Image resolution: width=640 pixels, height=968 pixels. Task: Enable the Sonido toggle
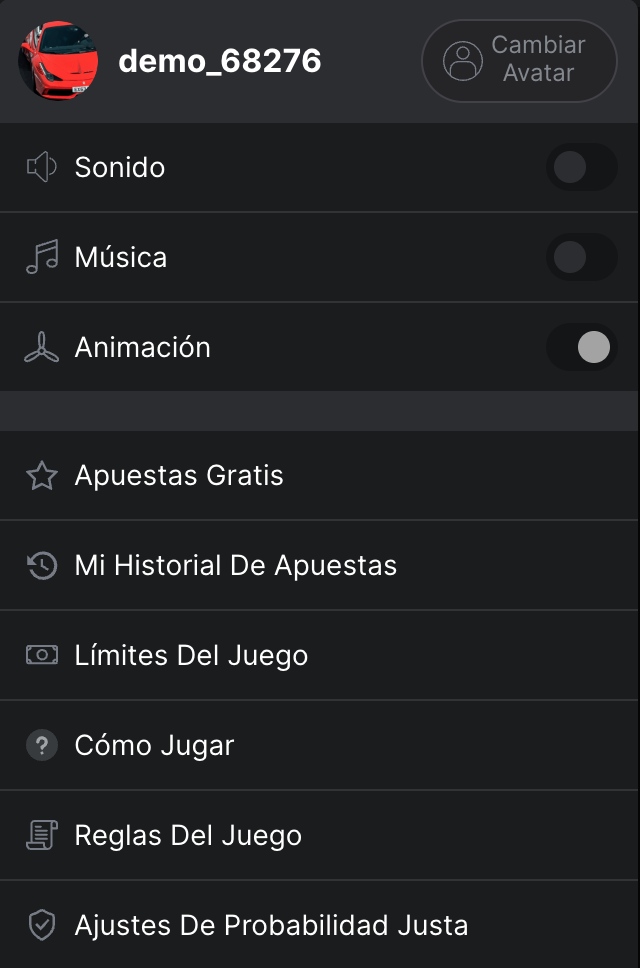point(581,167)
